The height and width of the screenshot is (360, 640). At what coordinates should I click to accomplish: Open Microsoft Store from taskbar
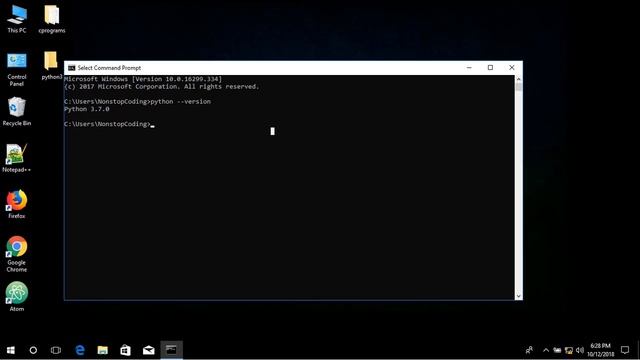tap(125, 350)
